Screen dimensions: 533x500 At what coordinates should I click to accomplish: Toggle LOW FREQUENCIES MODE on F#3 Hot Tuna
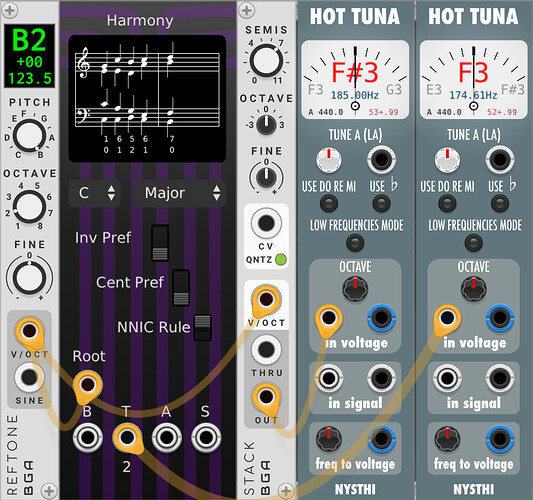(x=355, y=243)
